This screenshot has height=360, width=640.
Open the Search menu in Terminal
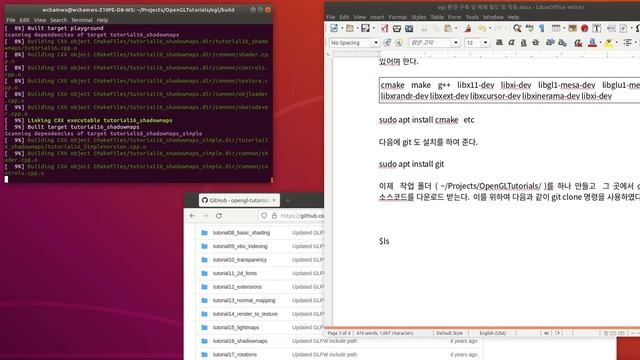pyautogui.click(x=58, y=20)
